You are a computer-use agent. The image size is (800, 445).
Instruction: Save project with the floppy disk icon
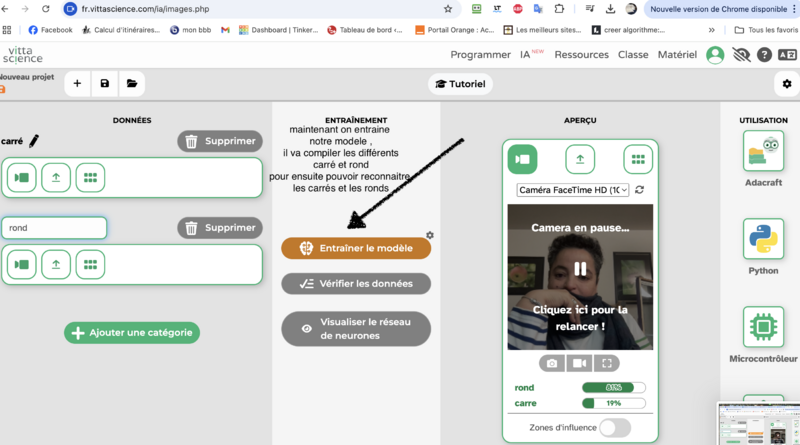pos(105,84)
